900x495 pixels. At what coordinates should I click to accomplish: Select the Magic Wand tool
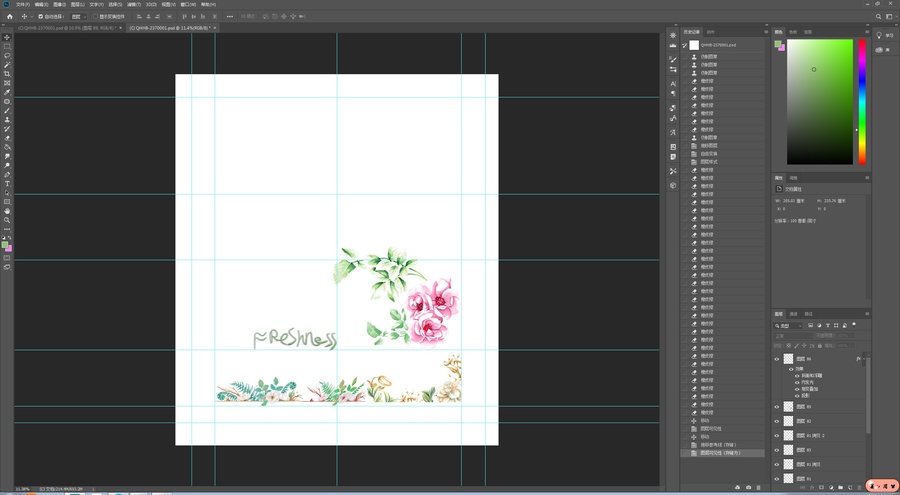7,65
